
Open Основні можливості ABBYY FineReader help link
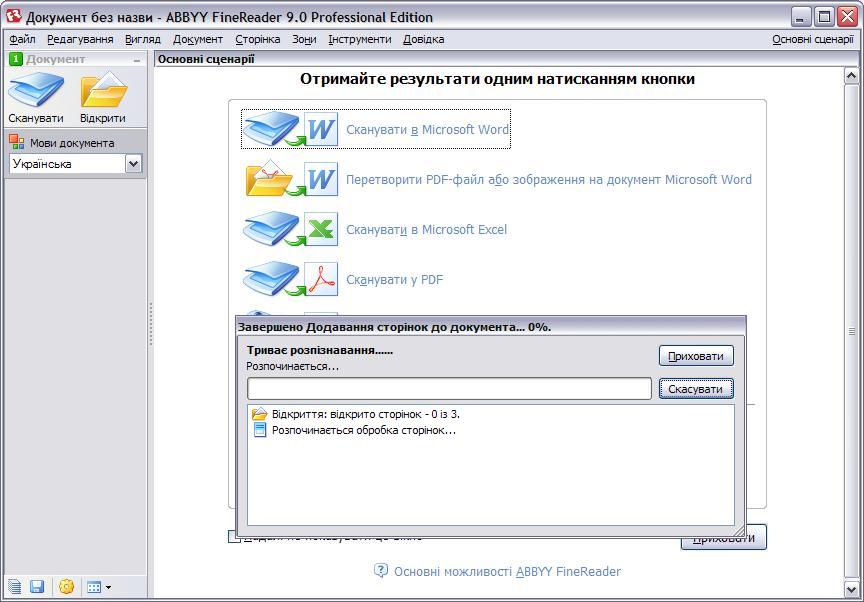[x=507, y=572]
